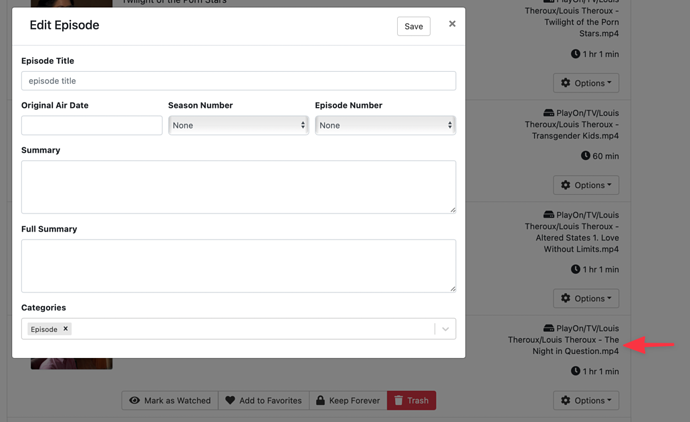Toggle Keep Forever for this recording
690x422 pixels.
coord(347,400)
